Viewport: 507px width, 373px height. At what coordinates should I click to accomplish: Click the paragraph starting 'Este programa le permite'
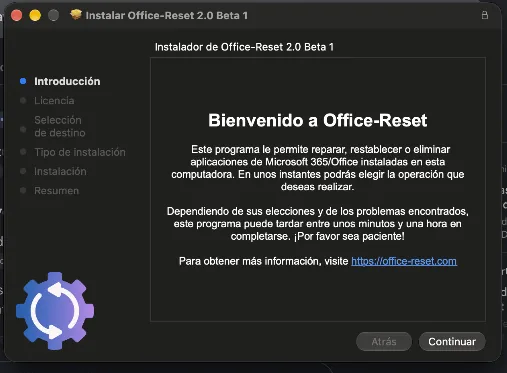[317, 168]
